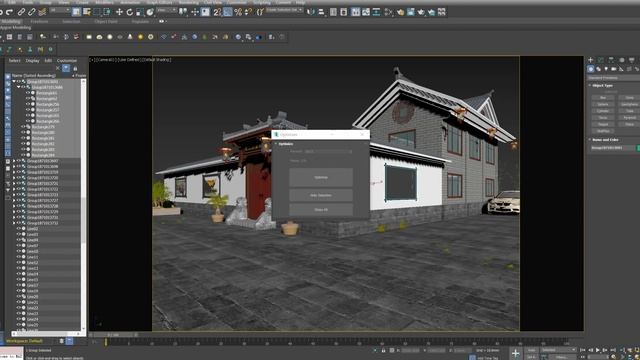Click the Scene Explorer vertical scrollbar

point(84,204)
